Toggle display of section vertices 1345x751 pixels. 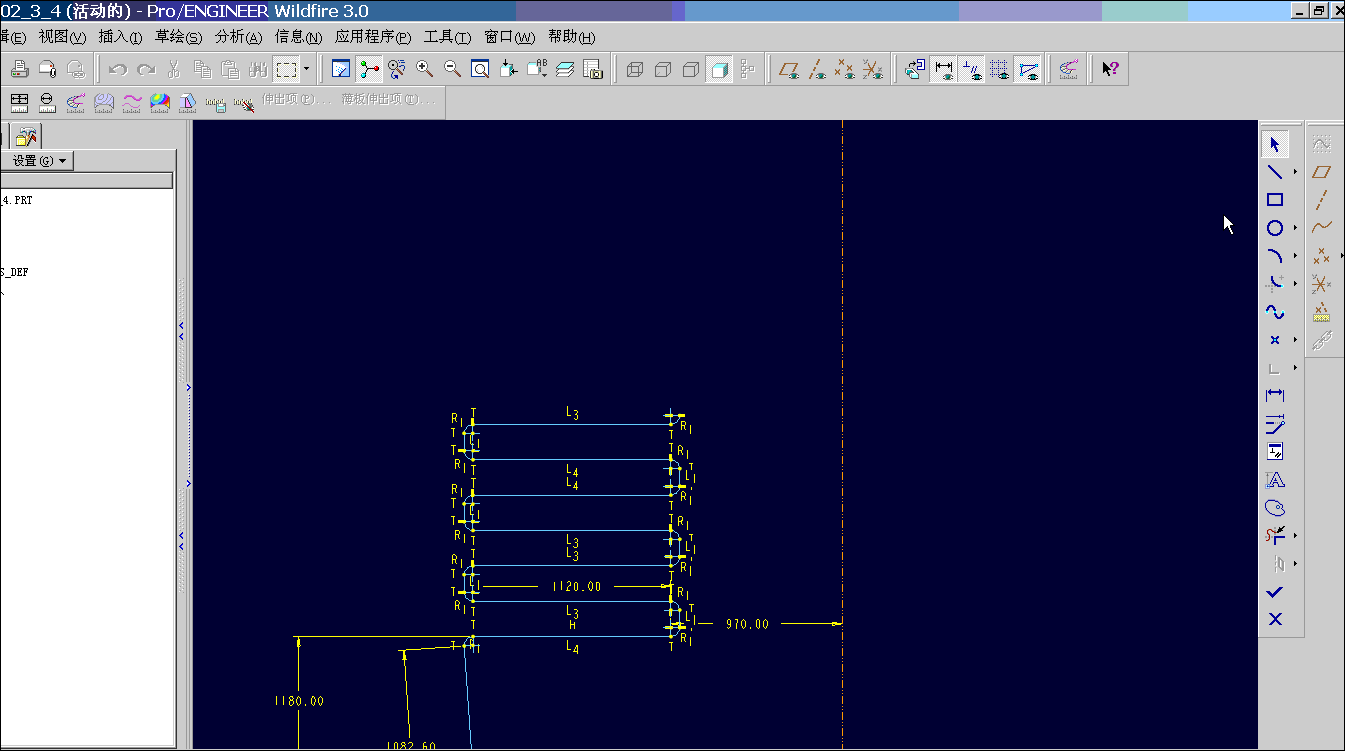(x=1027, y=69)
